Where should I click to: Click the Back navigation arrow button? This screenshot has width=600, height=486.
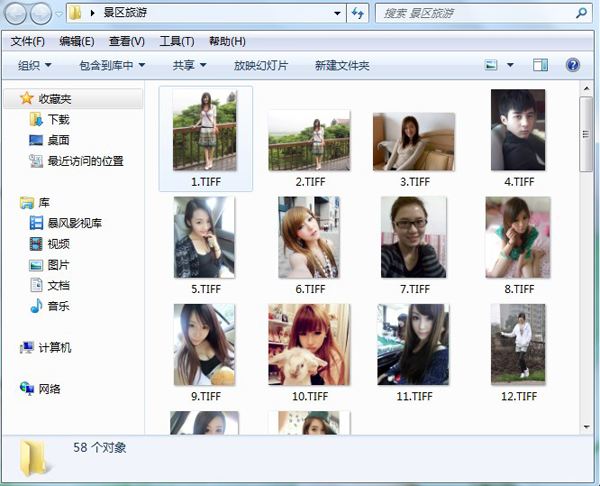pyautogui.click(x=15, y=14)
